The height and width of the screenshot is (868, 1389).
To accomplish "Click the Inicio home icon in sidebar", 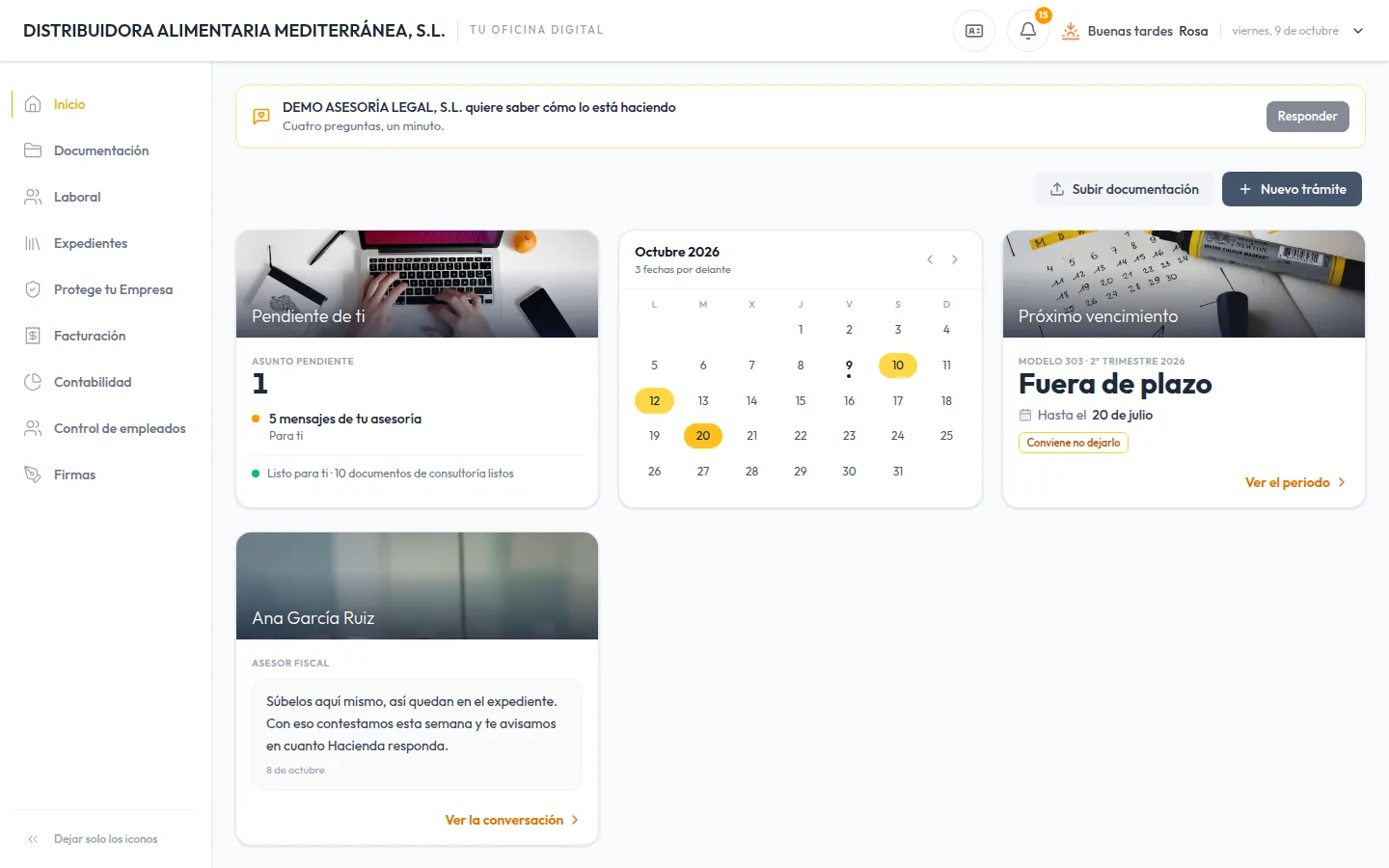I will point(33,104).
